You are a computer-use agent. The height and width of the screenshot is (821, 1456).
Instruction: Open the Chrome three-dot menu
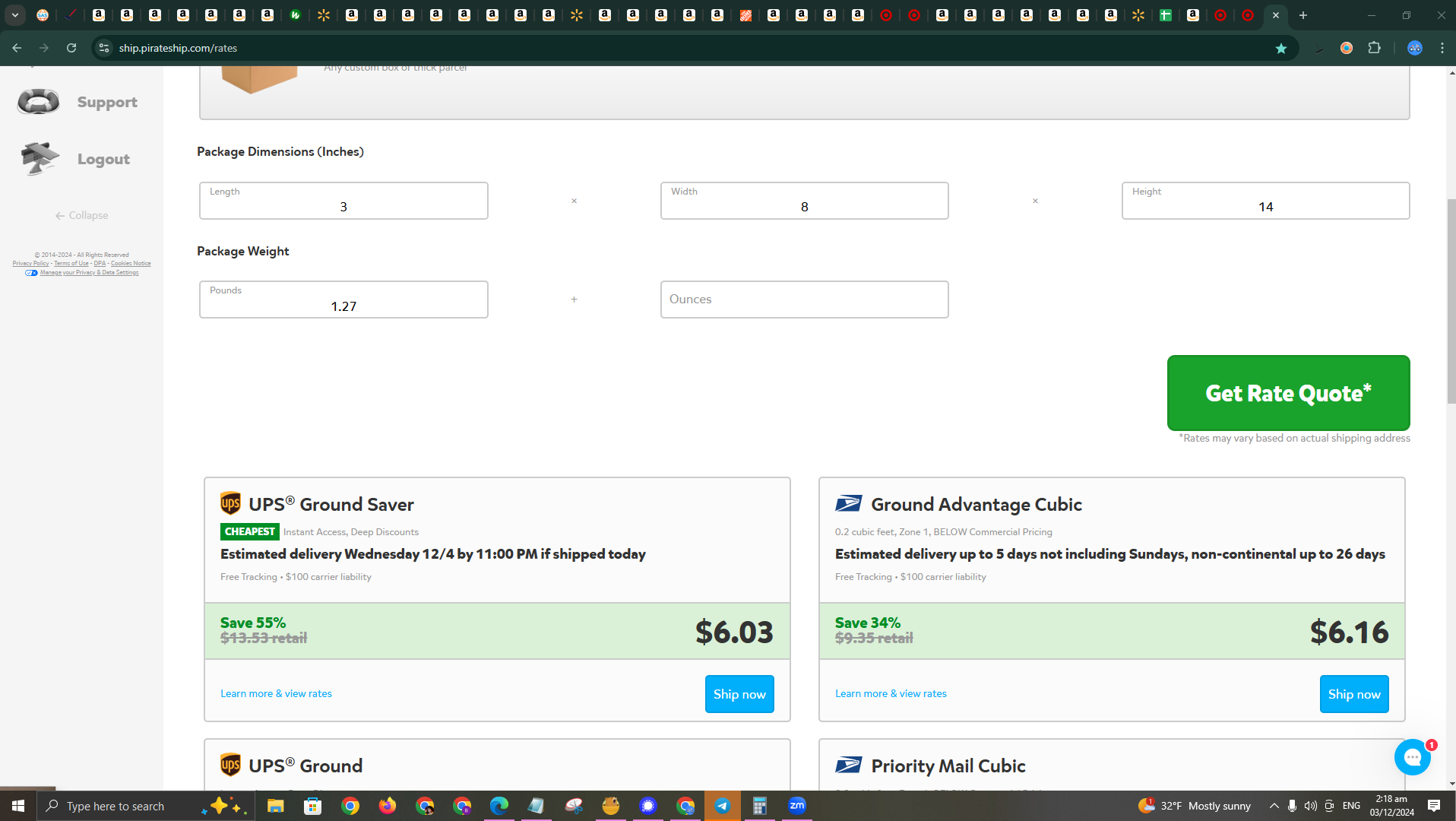(1442, 48)
